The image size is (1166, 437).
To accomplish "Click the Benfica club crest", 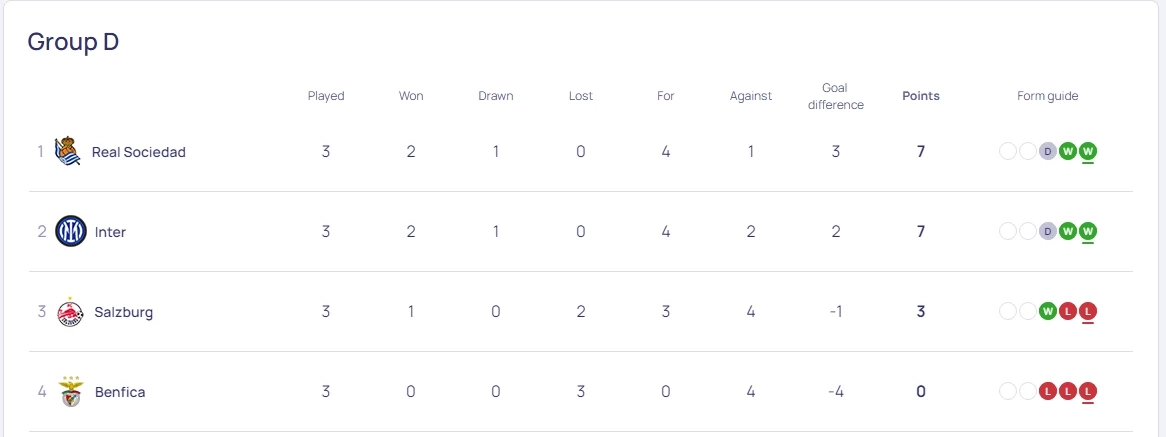I will [x=71, y=391].
